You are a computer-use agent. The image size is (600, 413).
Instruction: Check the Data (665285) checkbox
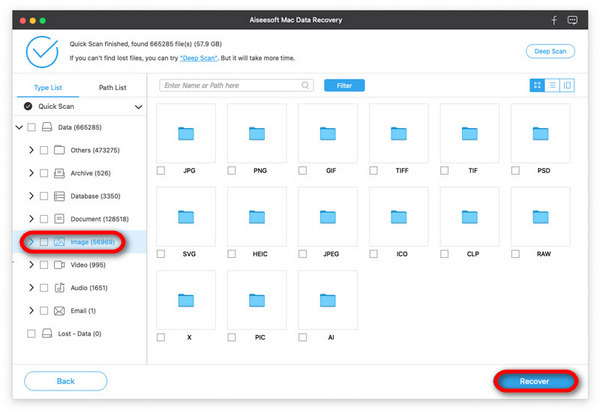click(31, 127)
